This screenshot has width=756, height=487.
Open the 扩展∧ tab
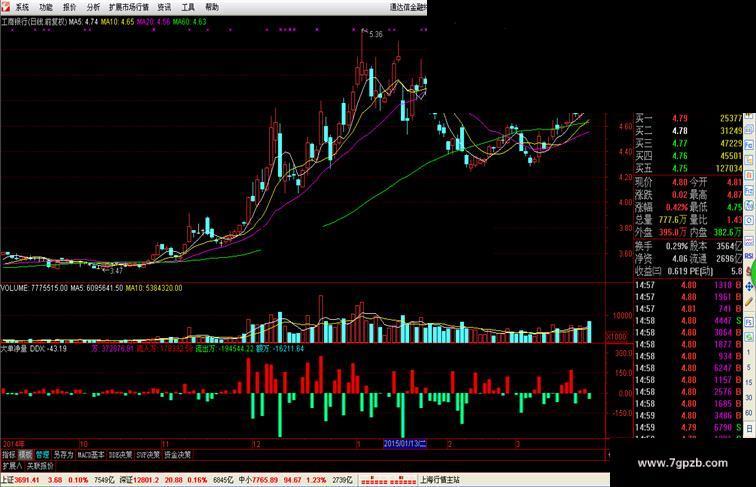coord(12,466)
